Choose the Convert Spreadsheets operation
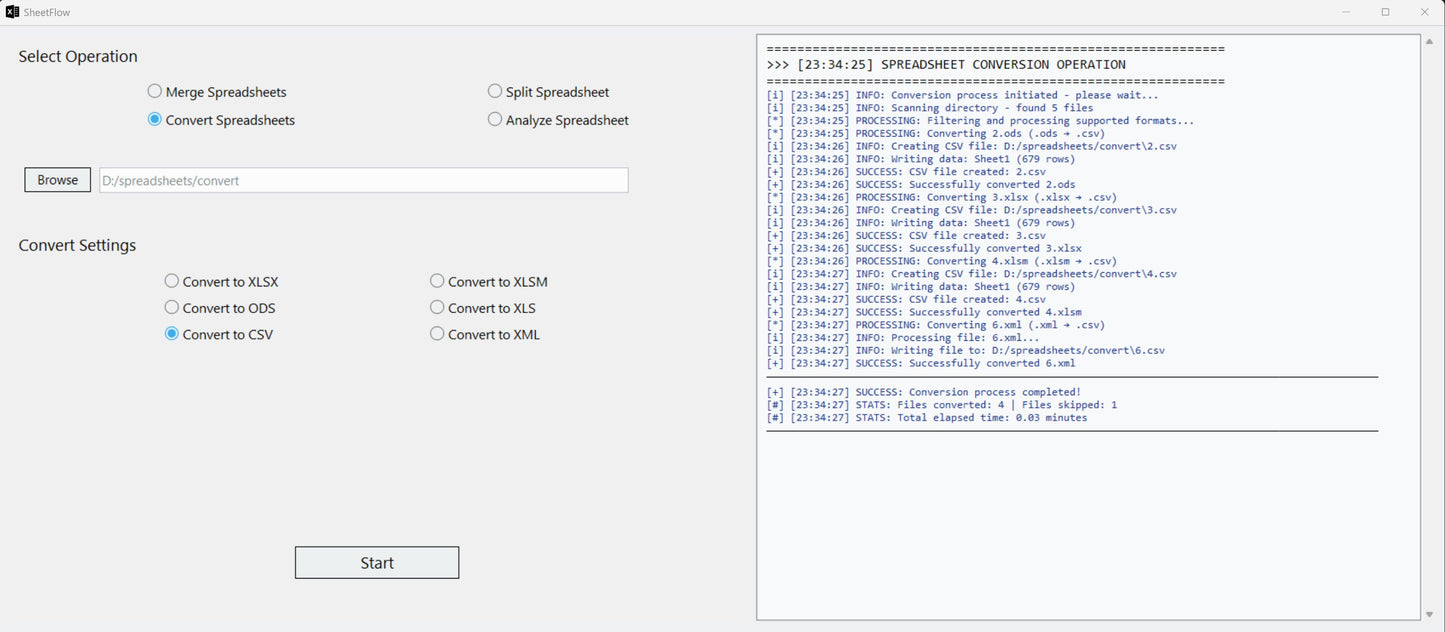 click(x=154, y=119)
